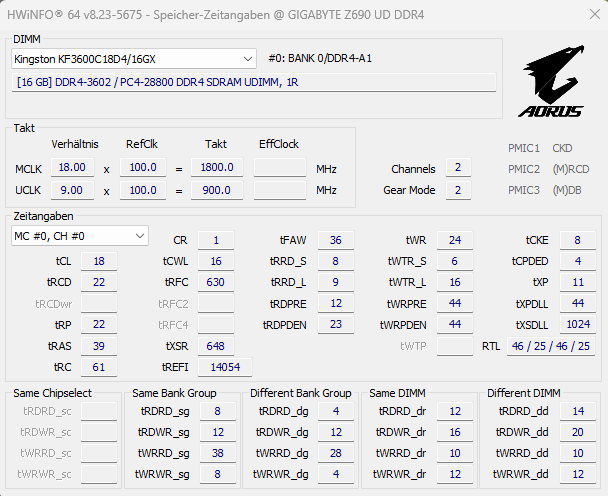The width and height of the screenshot is (608, 496).
Task: Click the CR value 1
Action: tap(216, 240)
